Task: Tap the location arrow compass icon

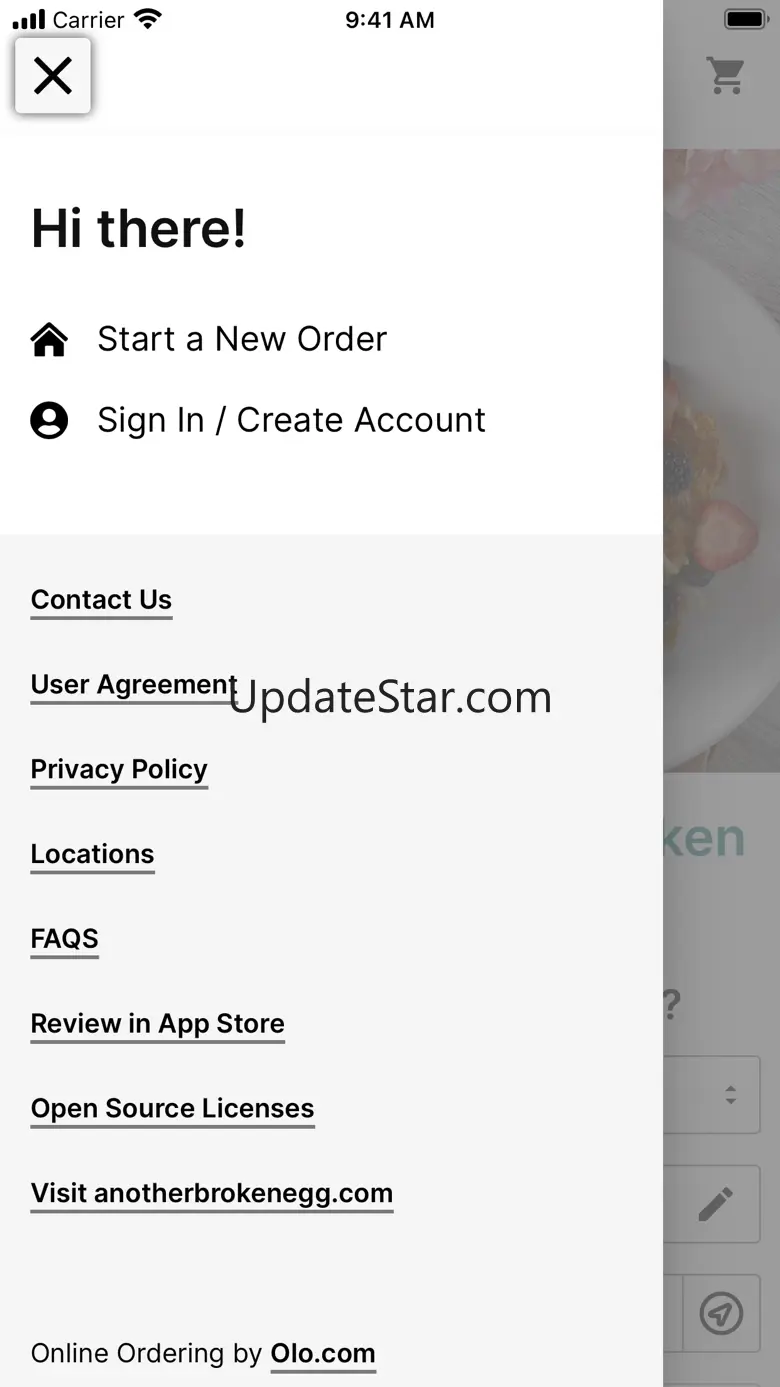Action: pos(721,1313)
